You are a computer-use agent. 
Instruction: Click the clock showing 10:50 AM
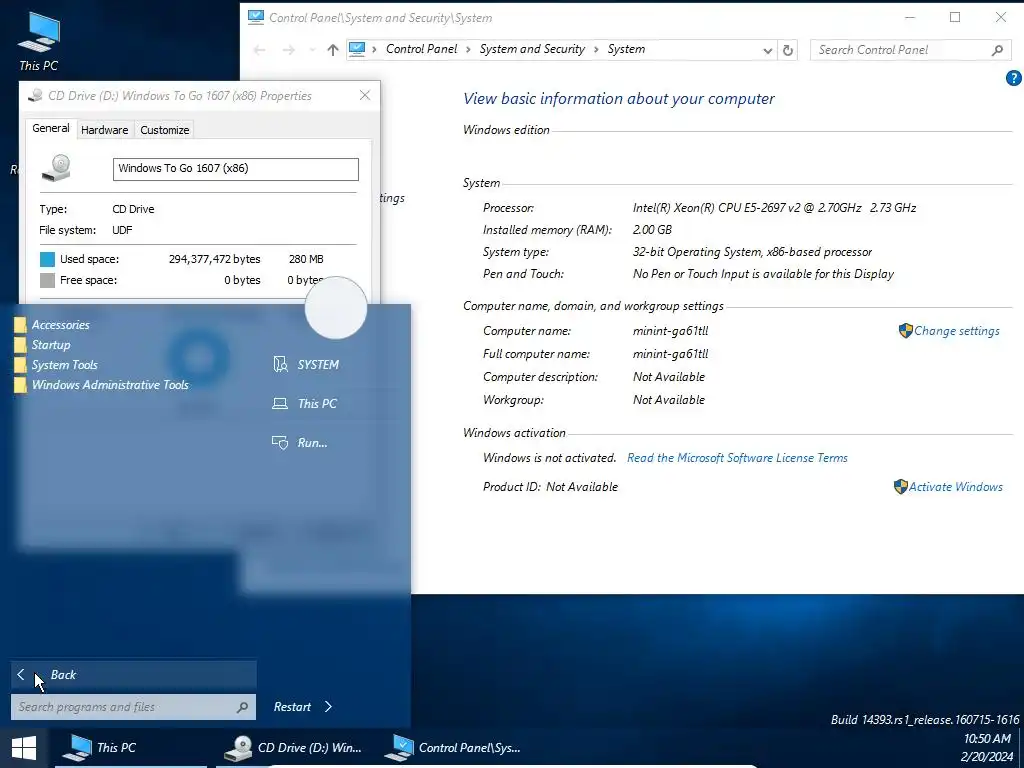(x=987, y=739)
